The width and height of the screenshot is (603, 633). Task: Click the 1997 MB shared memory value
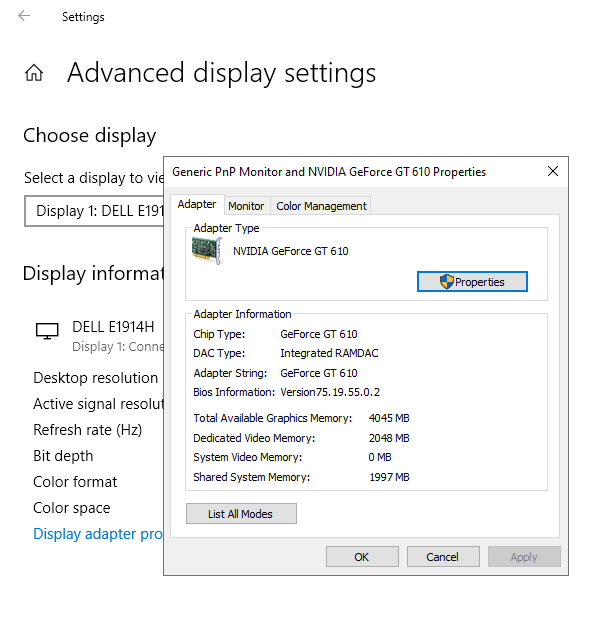coord(389,477)
